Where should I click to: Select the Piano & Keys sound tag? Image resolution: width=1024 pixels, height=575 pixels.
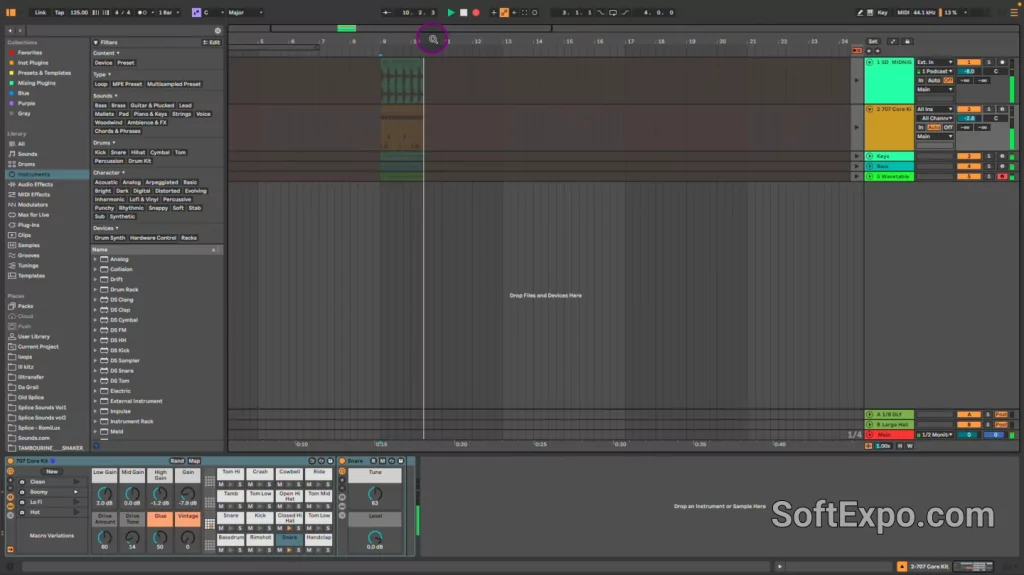pyautogui.click(x=150, y=114)
